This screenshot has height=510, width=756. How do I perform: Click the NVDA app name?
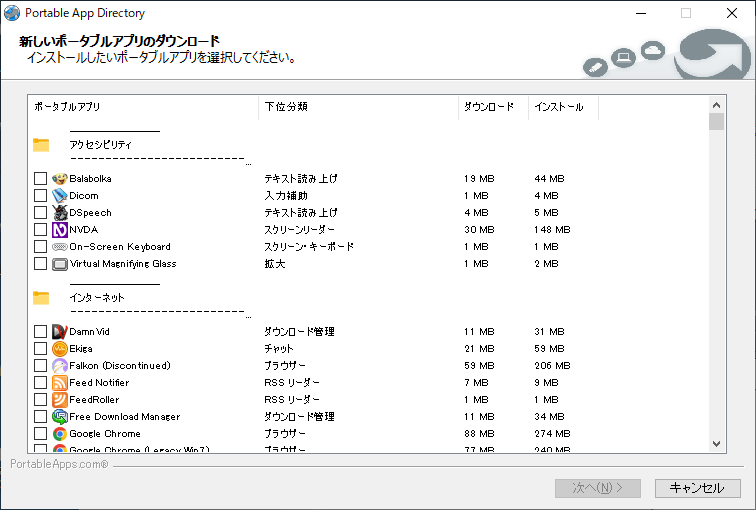(83, 229)
